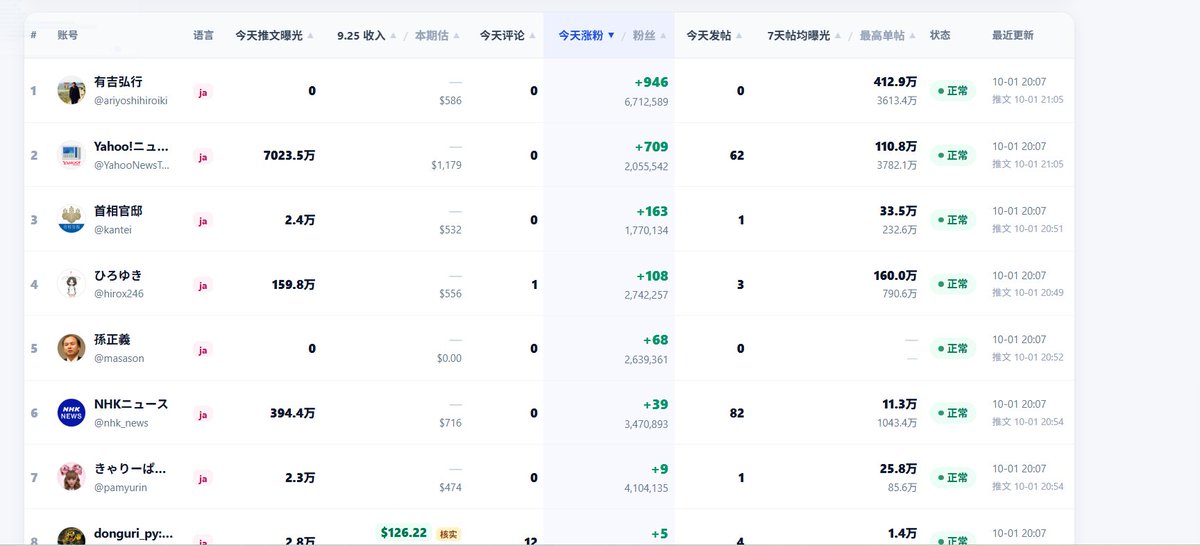
Task: Click the 核实 verified tag beside $126.22
Action: 448,534
